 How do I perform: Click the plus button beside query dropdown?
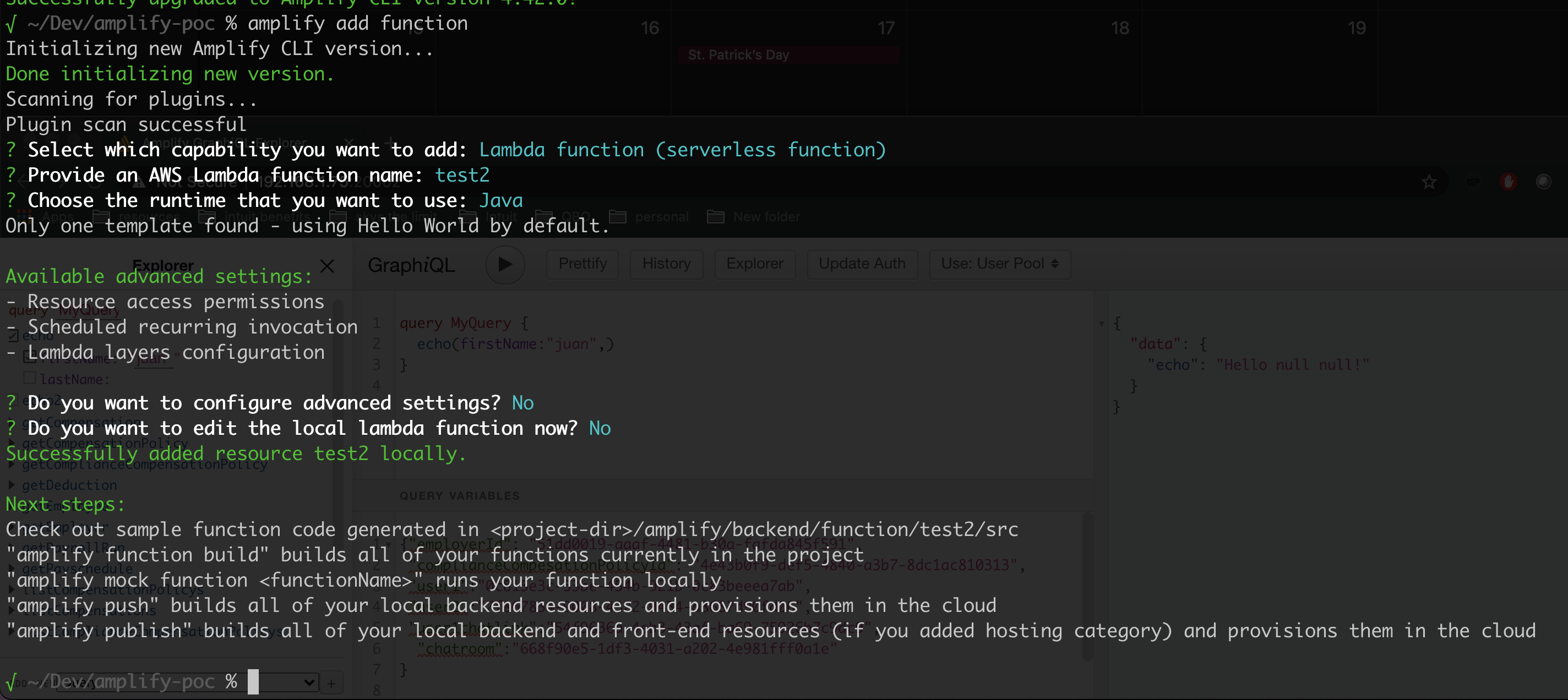(x=331, y=683)
